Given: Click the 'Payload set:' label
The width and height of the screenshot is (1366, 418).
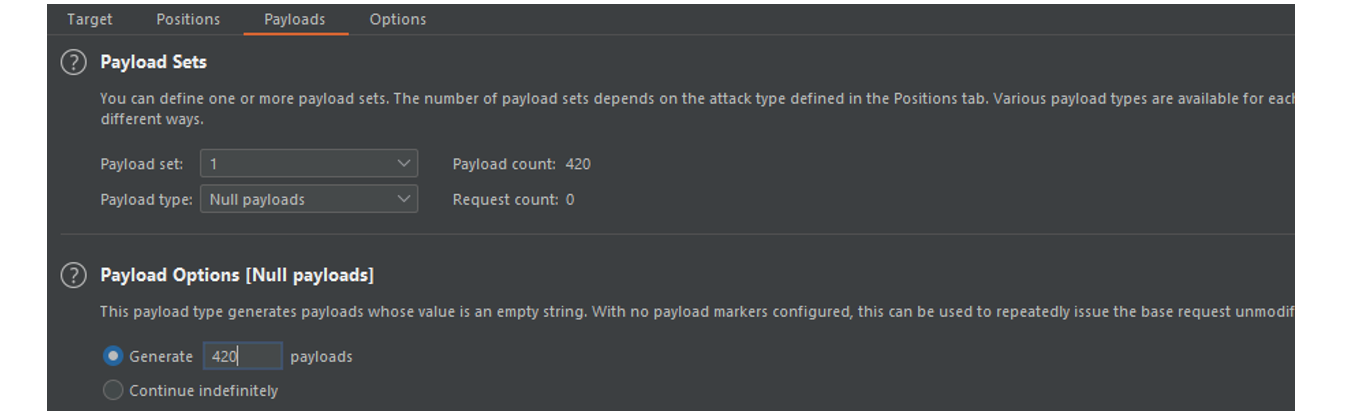Looking at the screenshot, I should 142,164.
